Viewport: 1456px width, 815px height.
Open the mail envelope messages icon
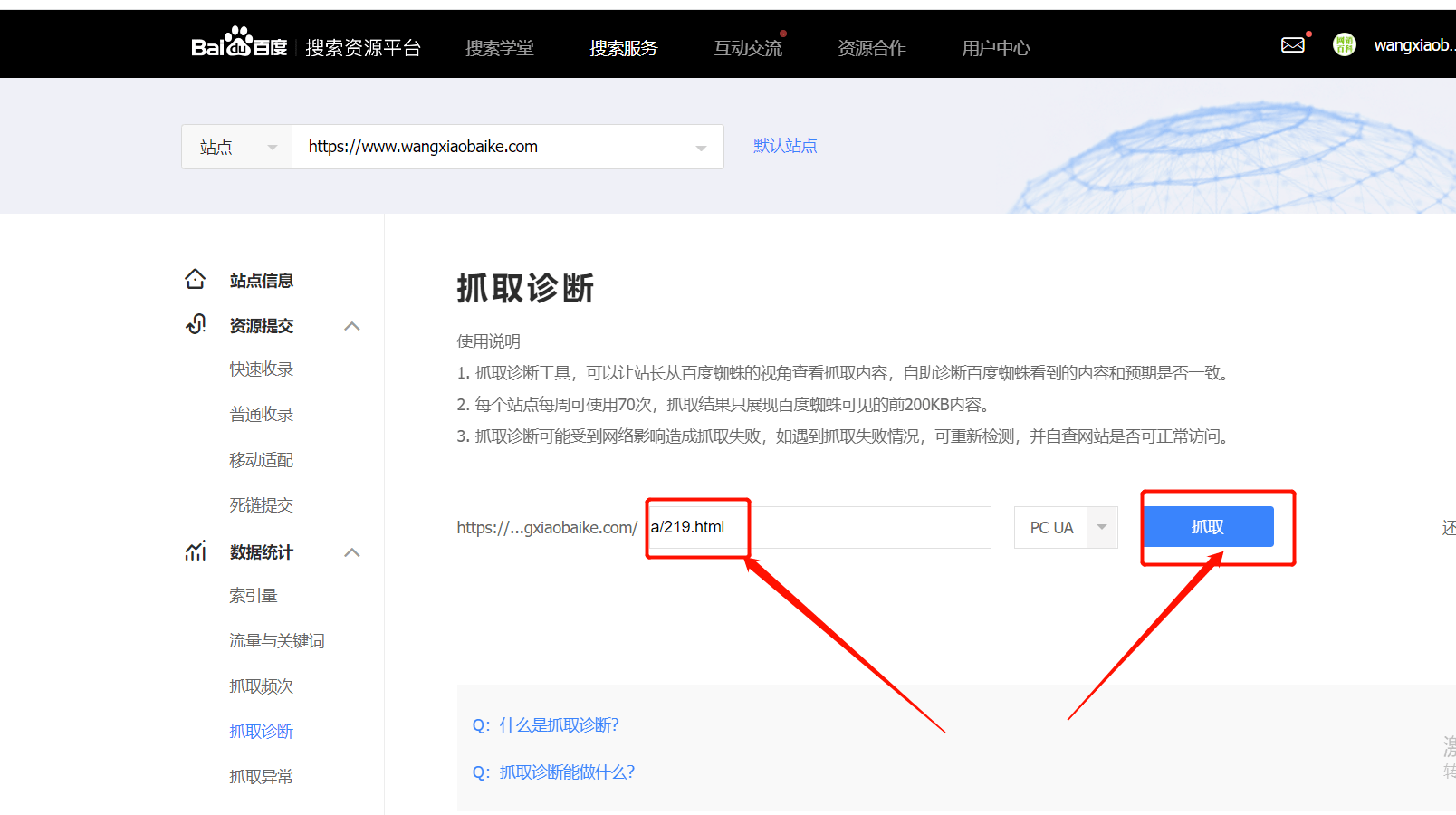click(1292, 45)
